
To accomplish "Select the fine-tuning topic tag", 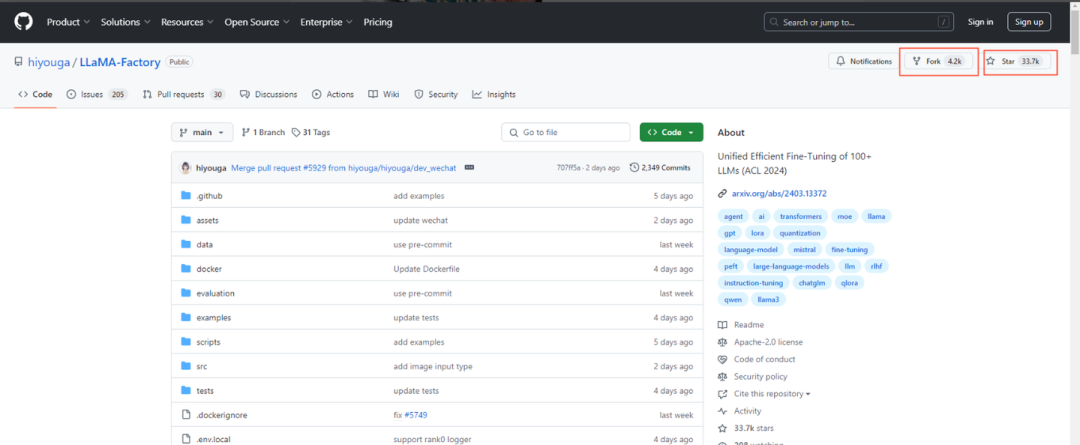I will [849, 249].
